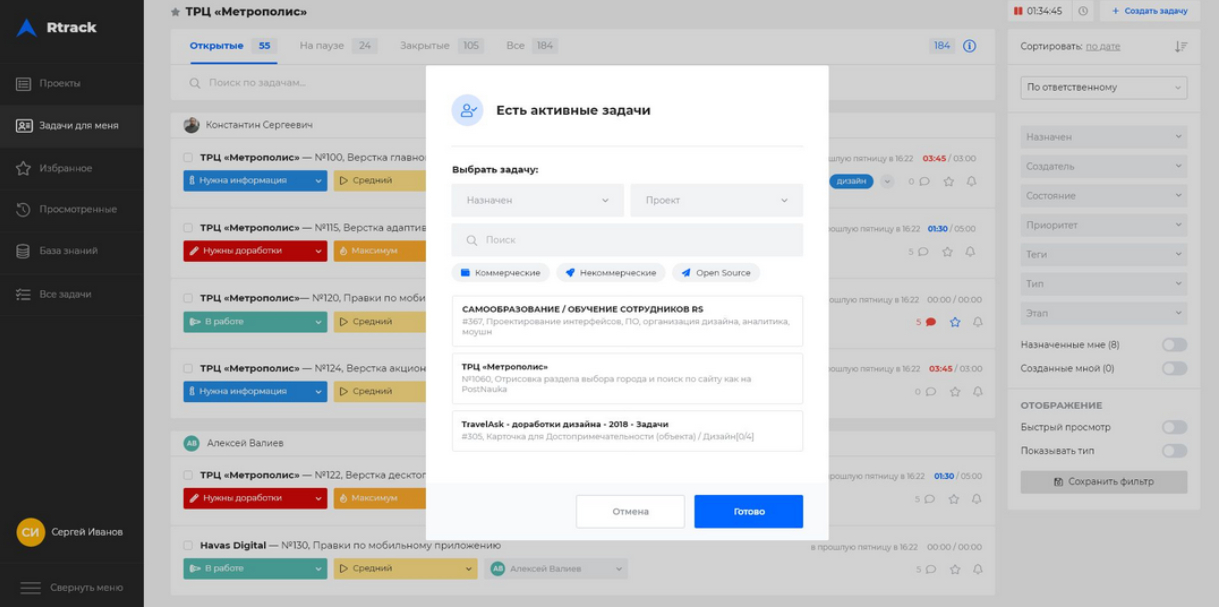Open Назначен dropdown in the dialog
The height and width of the screenshot is (607, 1219).
tap(538, 200)
